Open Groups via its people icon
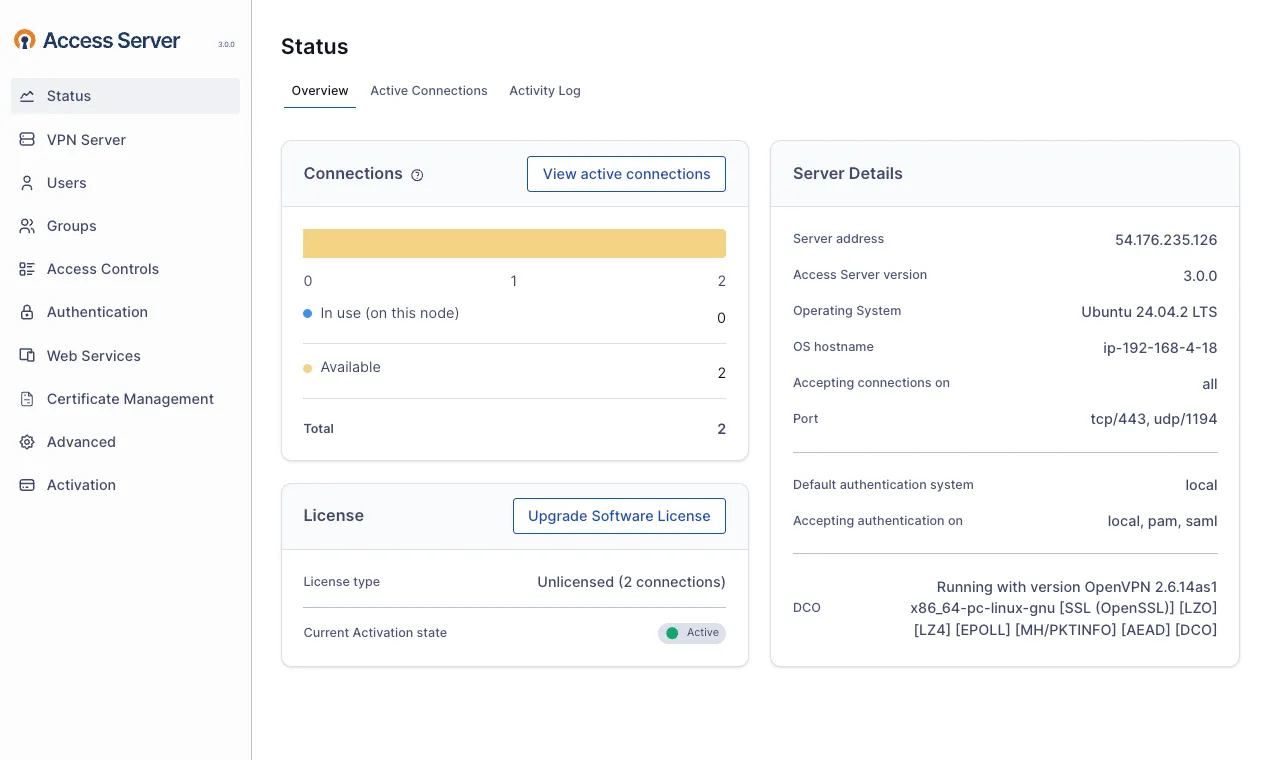This screenshot has width=1265, height=760. click(x=27, y=226)
